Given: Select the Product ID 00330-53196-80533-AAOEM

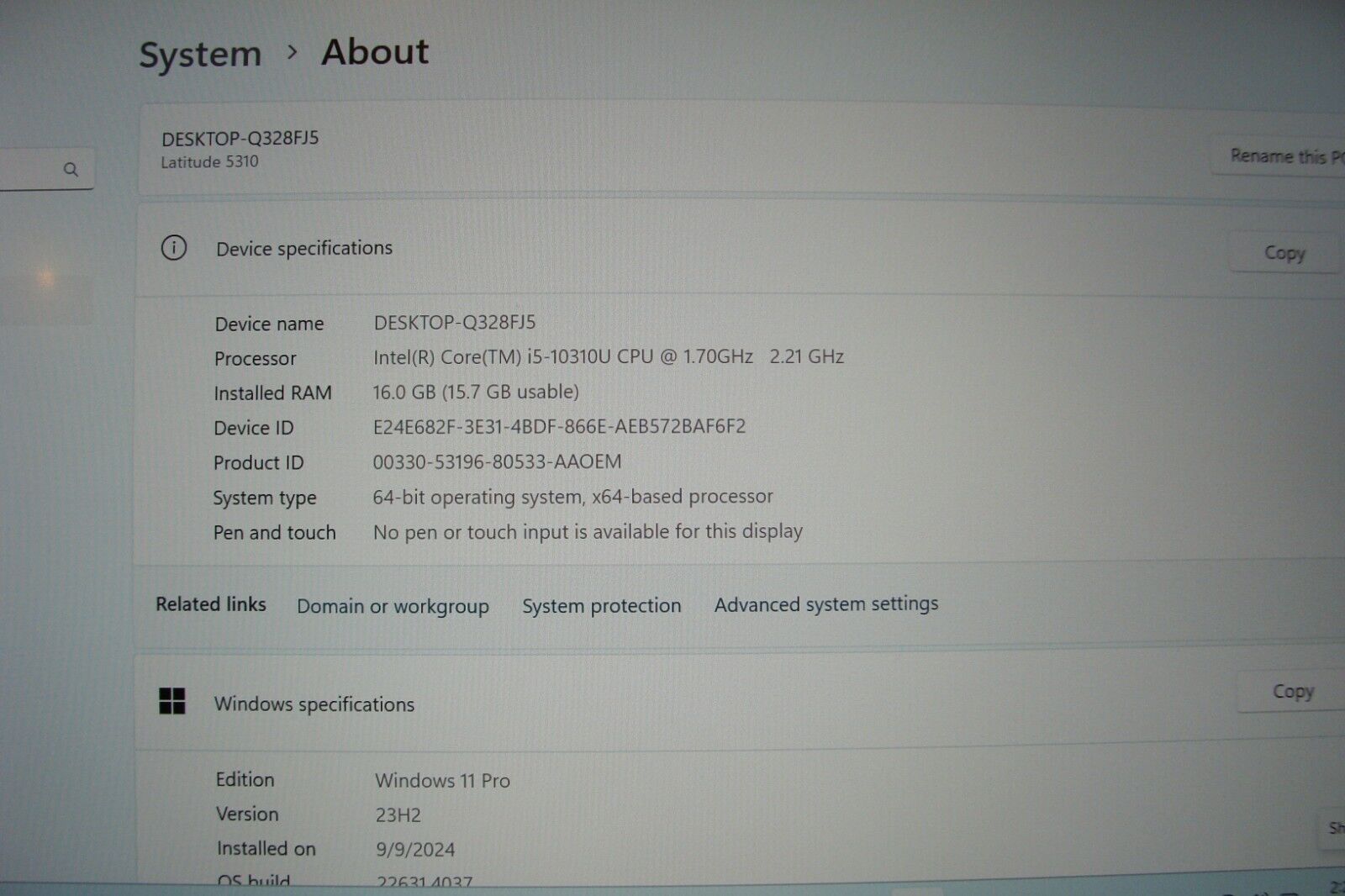Looking at the screenshot, I should (497, 461).
